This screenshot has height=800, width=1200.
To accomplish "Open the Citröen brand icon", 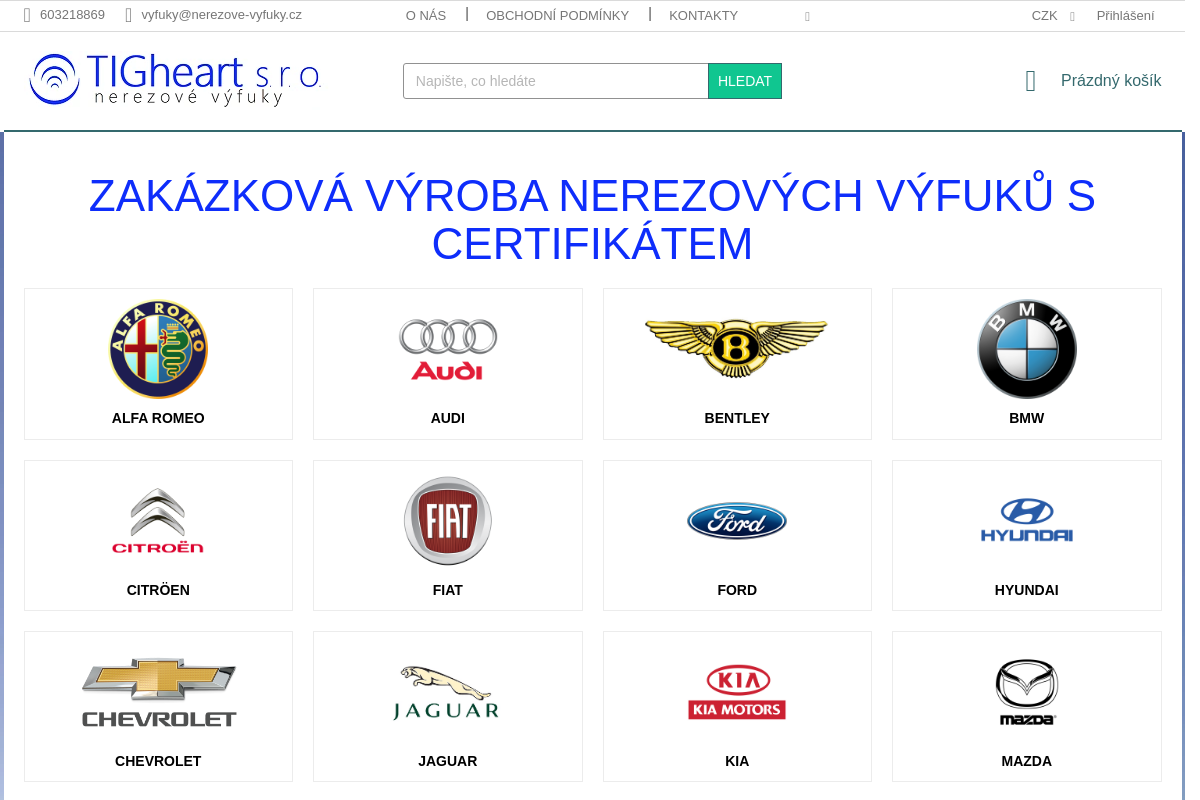I will tap(157, 520).
